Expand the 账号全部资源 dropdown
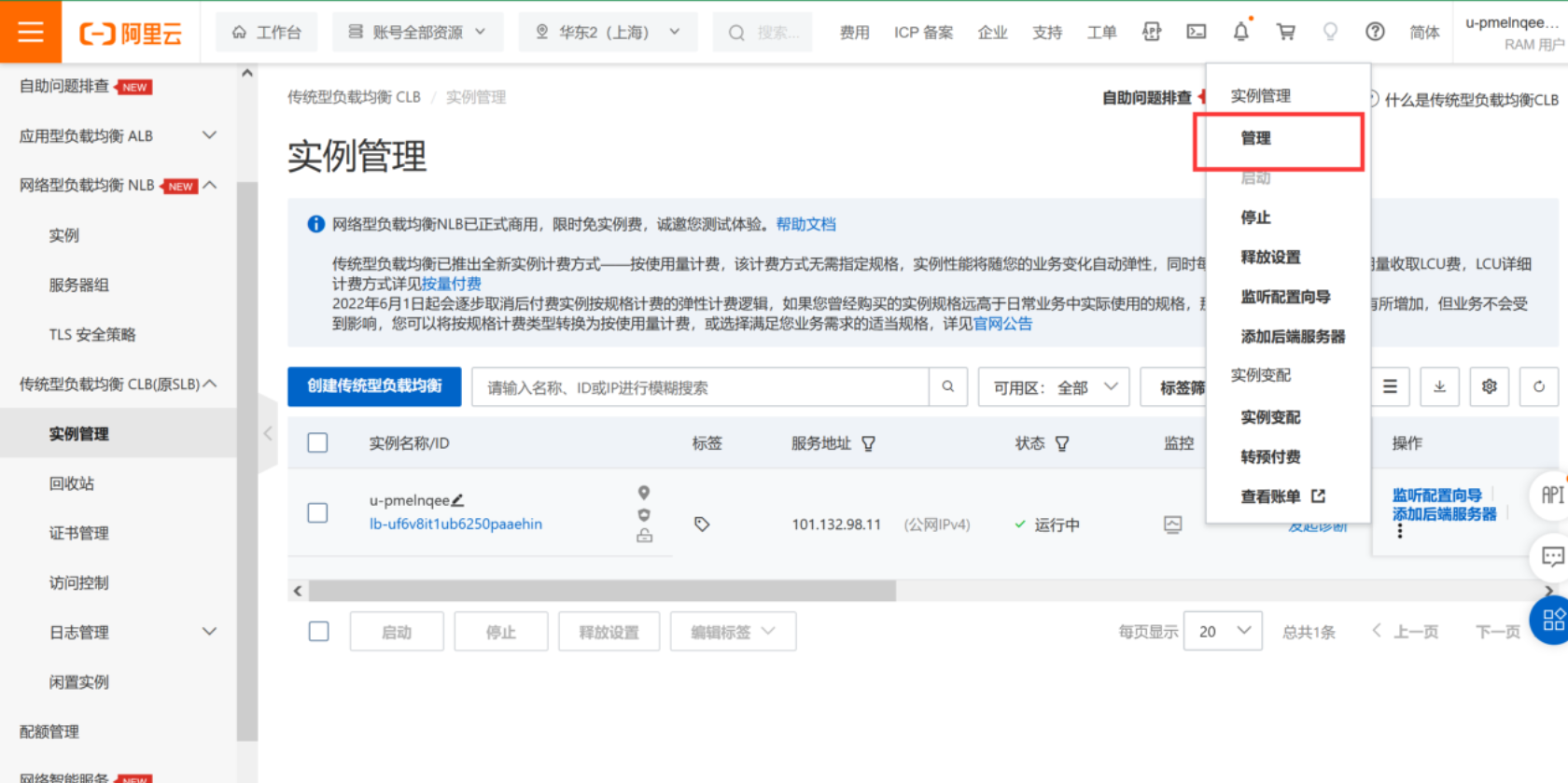 click(x=417, y=32)
